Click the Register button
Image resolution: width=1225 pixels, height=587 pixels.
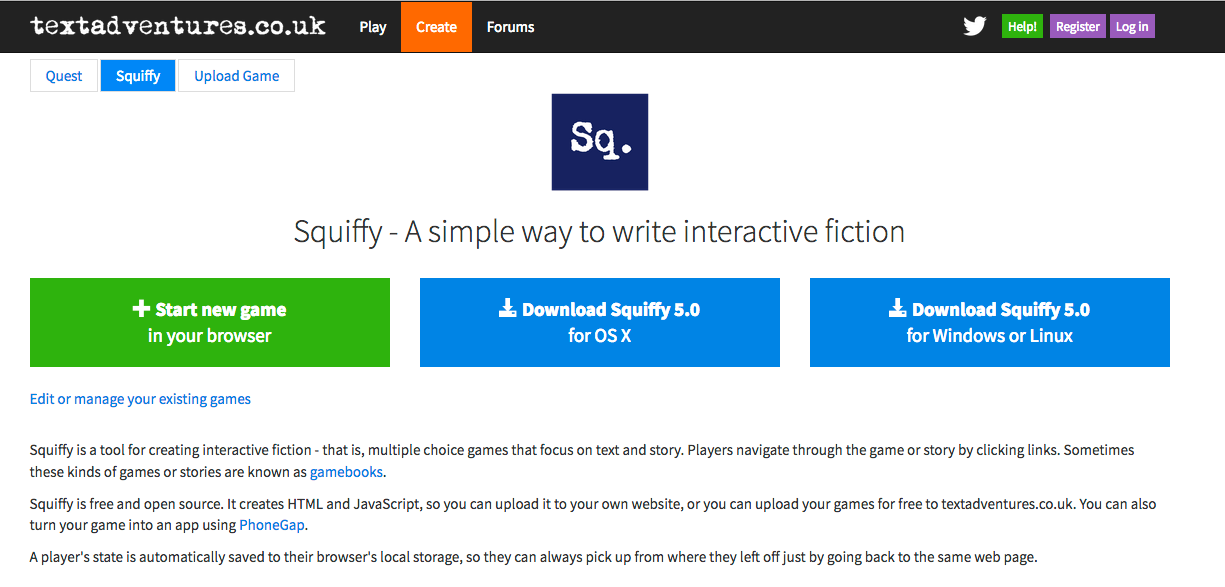1078,27
